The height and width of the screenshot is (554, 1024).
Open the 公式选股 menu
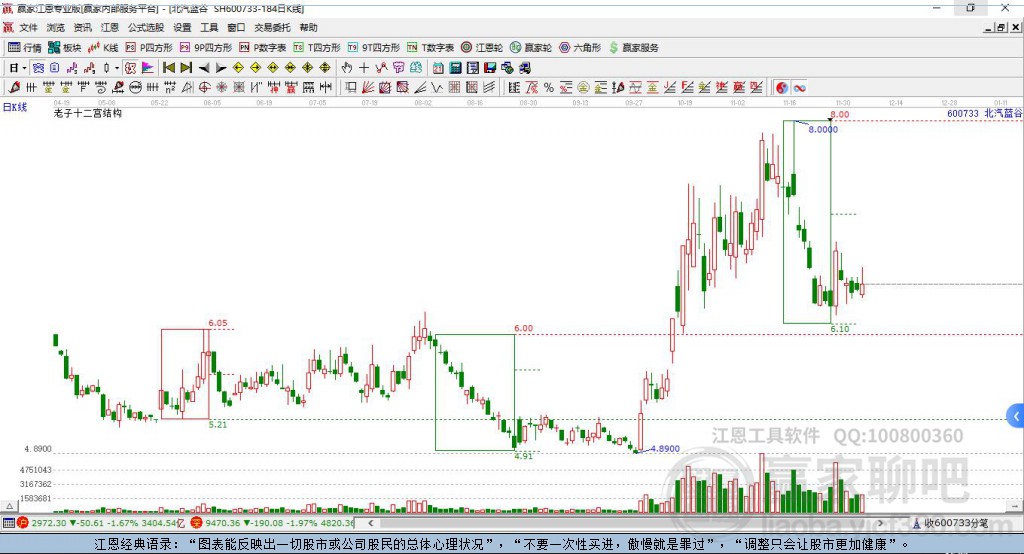[x=146, y=27]
